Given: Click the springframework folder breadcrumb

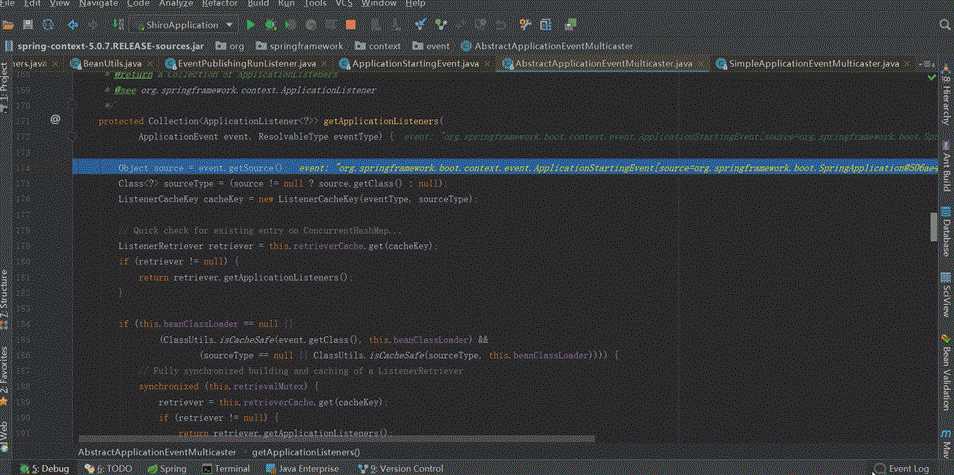Looking at the screenshot, I should [x=300, y=46].
